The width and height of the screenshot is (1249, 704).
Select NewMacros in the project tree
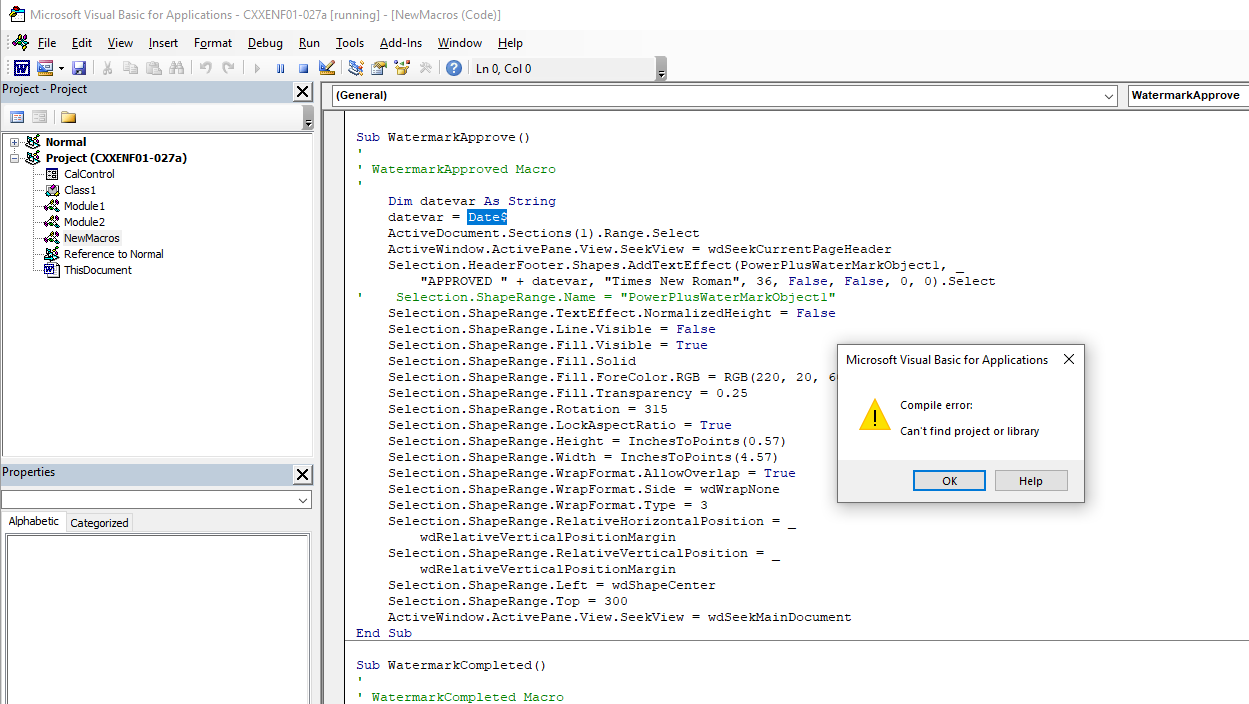pos(92,238)
